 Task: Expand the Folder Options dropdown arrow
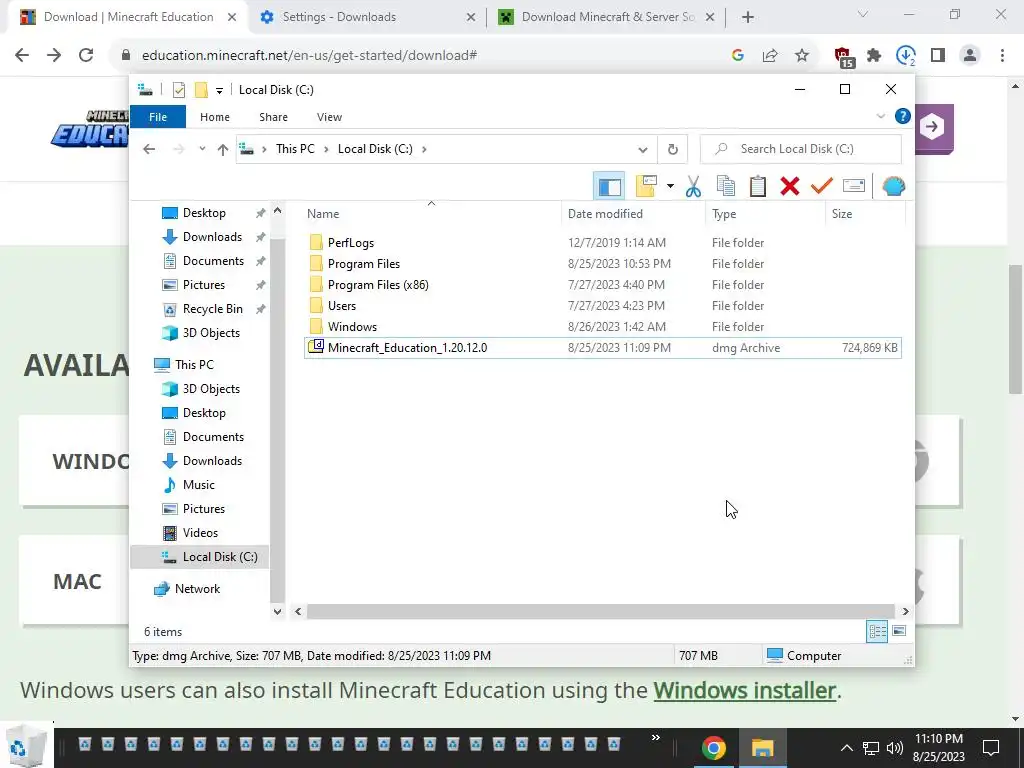click(670, 187)
